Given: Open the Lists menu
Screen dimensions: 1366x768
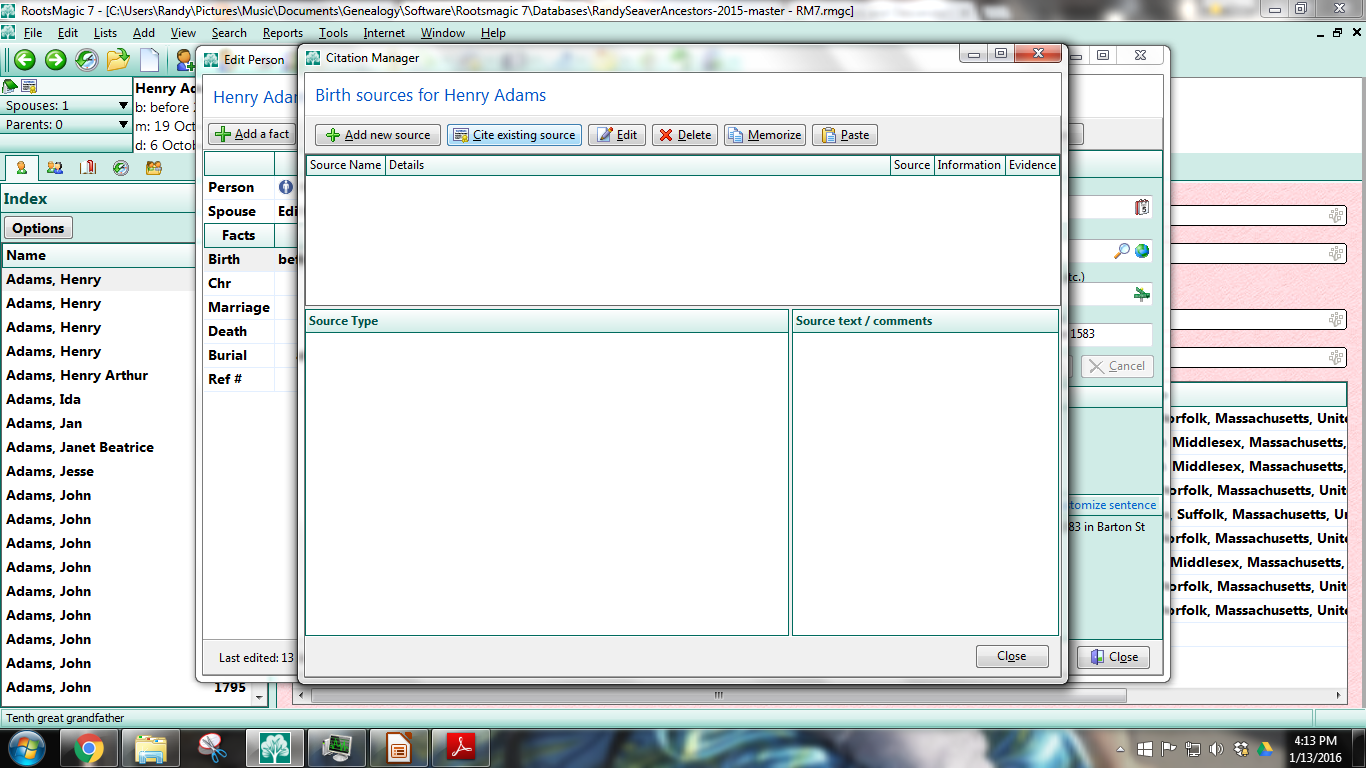Looking at the screenshot, I should (105, 33).
